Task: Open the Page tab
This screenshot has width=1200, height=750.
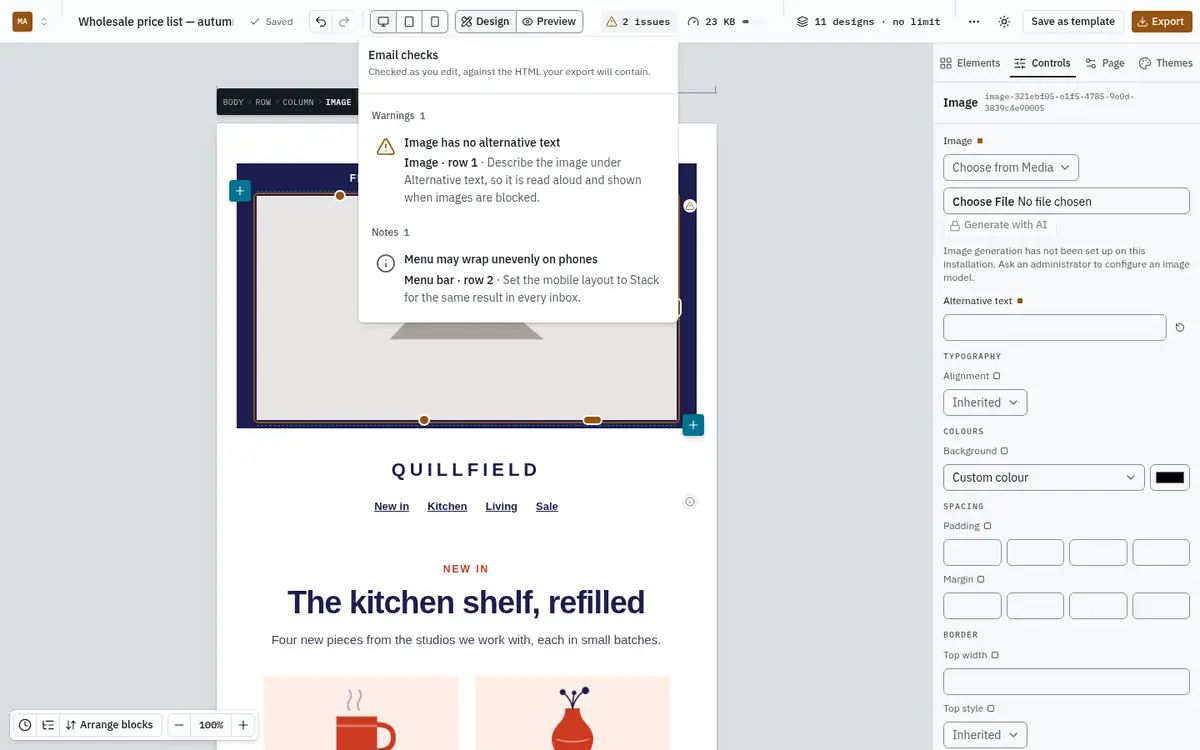Action: coord(1105,63)
